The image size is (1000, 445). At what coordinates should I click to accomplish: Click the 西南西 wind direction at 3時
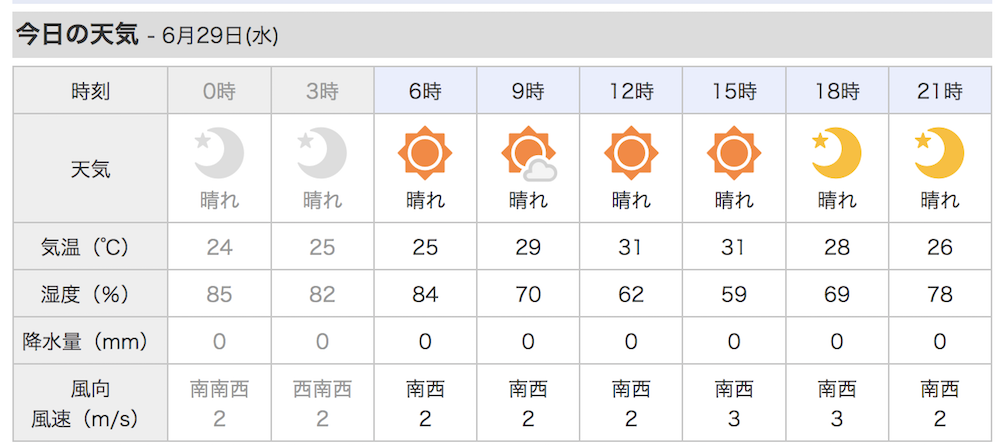pyautogui.click(x=322, y=388)
